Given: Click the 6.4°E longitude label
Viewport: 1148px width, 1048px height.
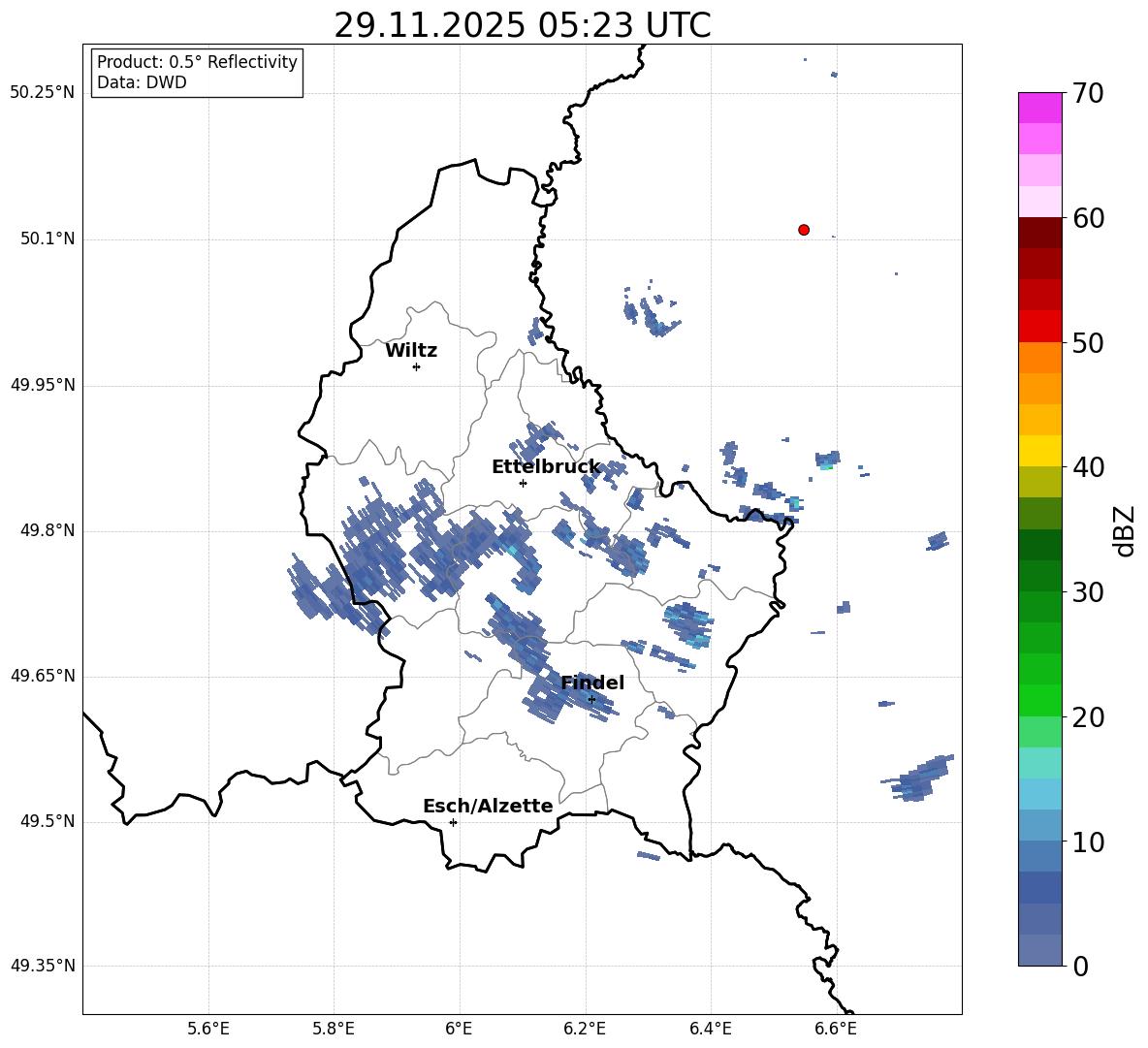Looking at the screenshot, I should click(x=710, y=1029).
